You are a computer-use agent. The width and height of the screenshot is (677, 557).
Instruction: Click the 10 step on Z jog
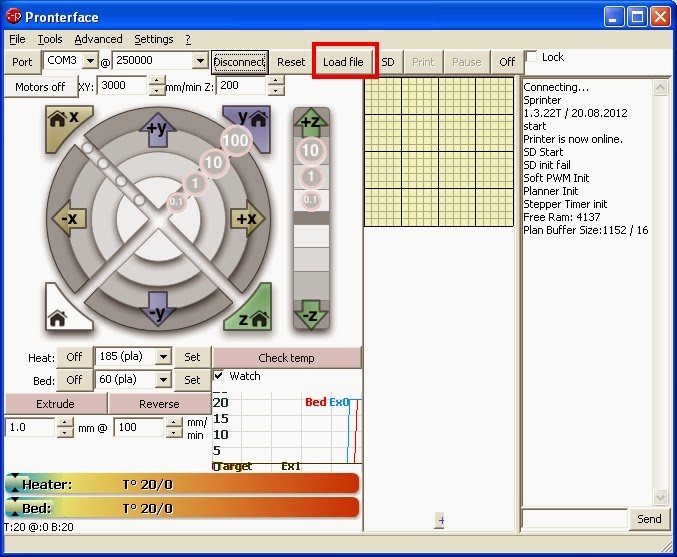pos(310,150)
